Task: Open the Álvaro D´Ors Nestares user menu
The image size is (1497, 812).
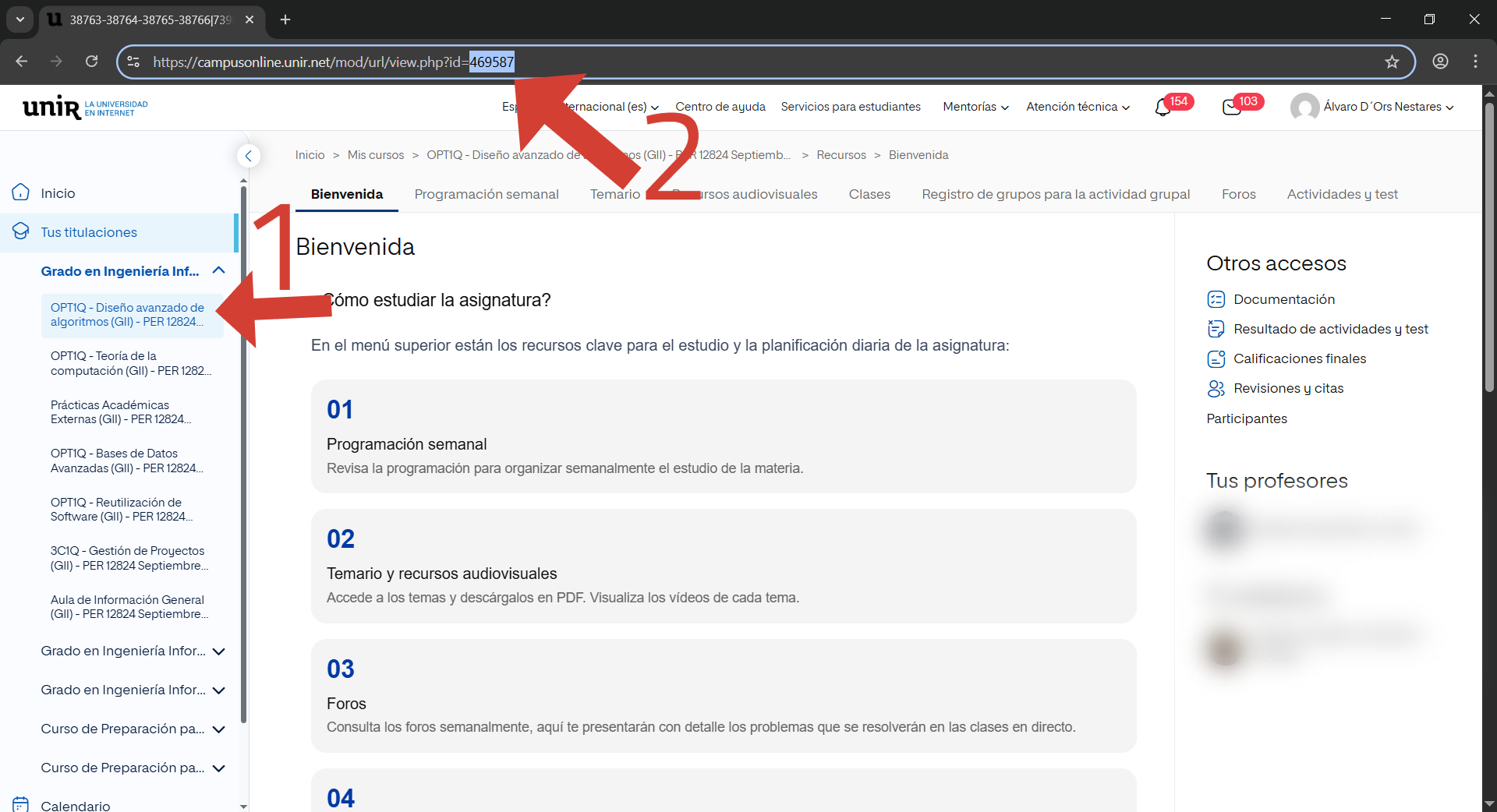Action: coord(1389,107)
